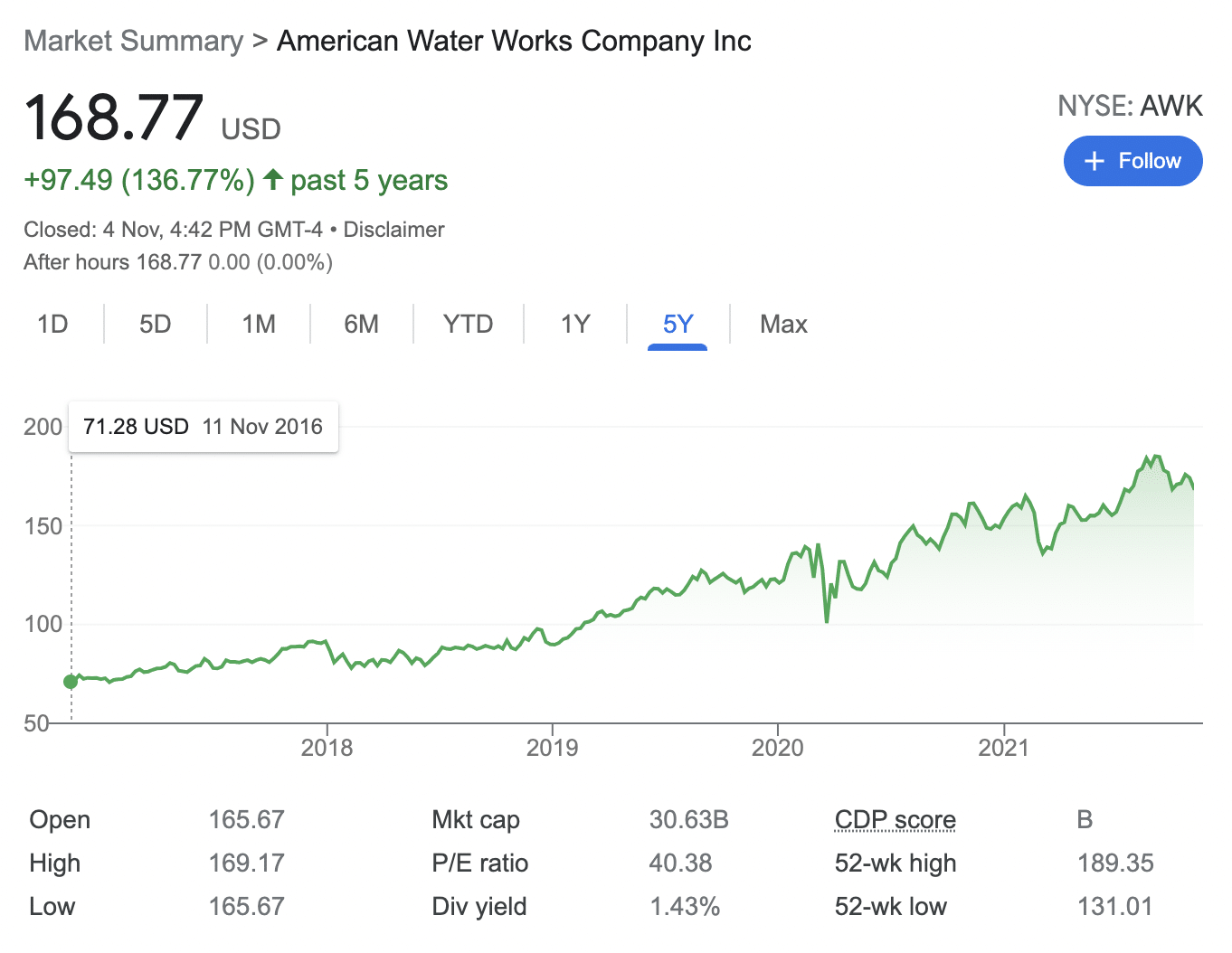This screenshot has width=1232, height=953.
Task: Follow the AWK stock
Action: tap(1132, 161)
